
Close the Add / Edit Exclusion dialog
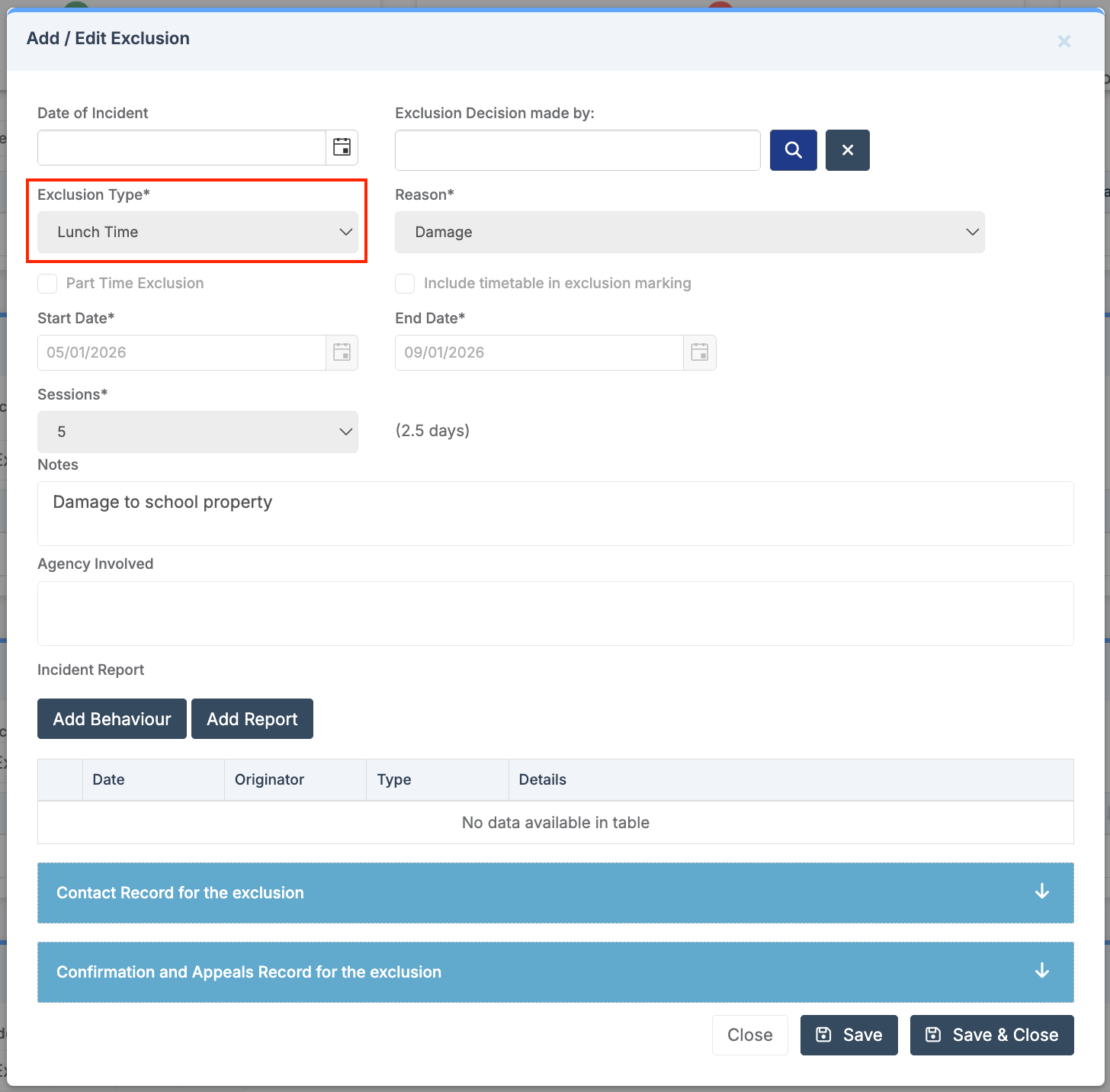(x=1063, y=41)
